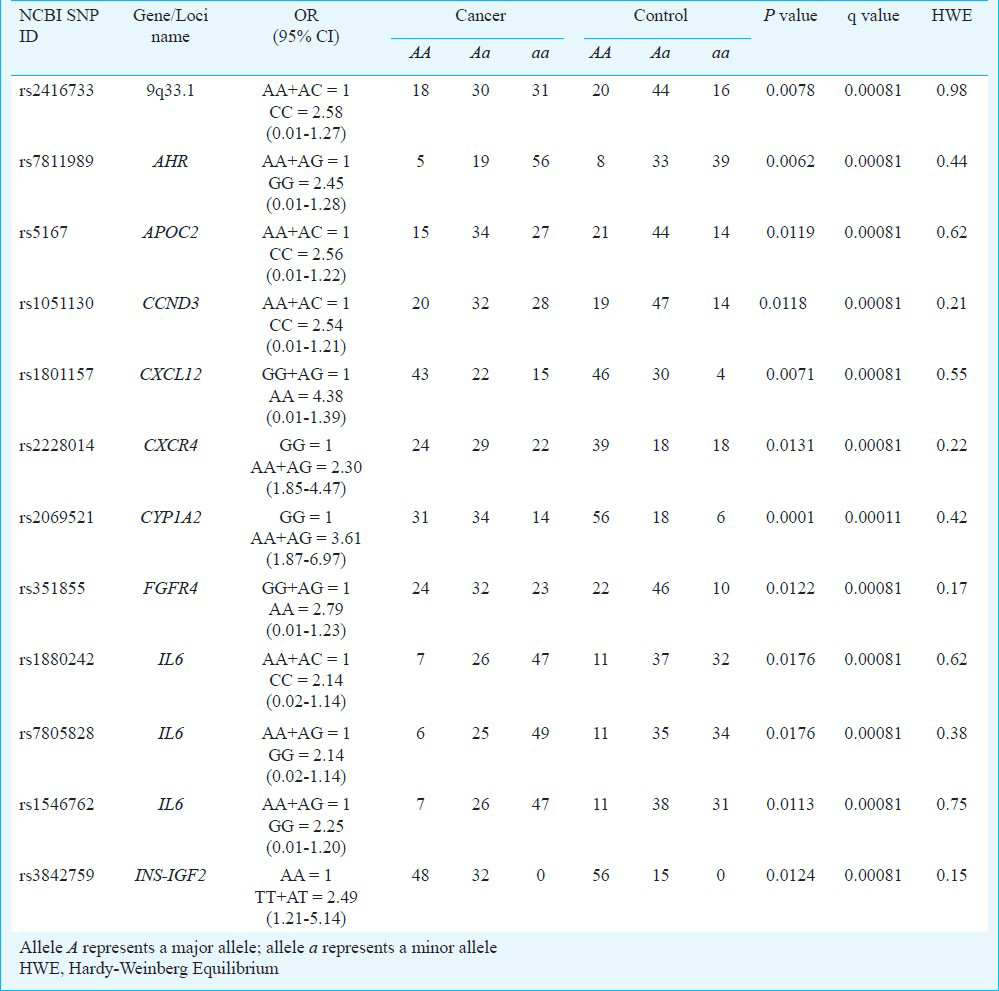Click the INS-IGF2 gene name

[170, 875]
